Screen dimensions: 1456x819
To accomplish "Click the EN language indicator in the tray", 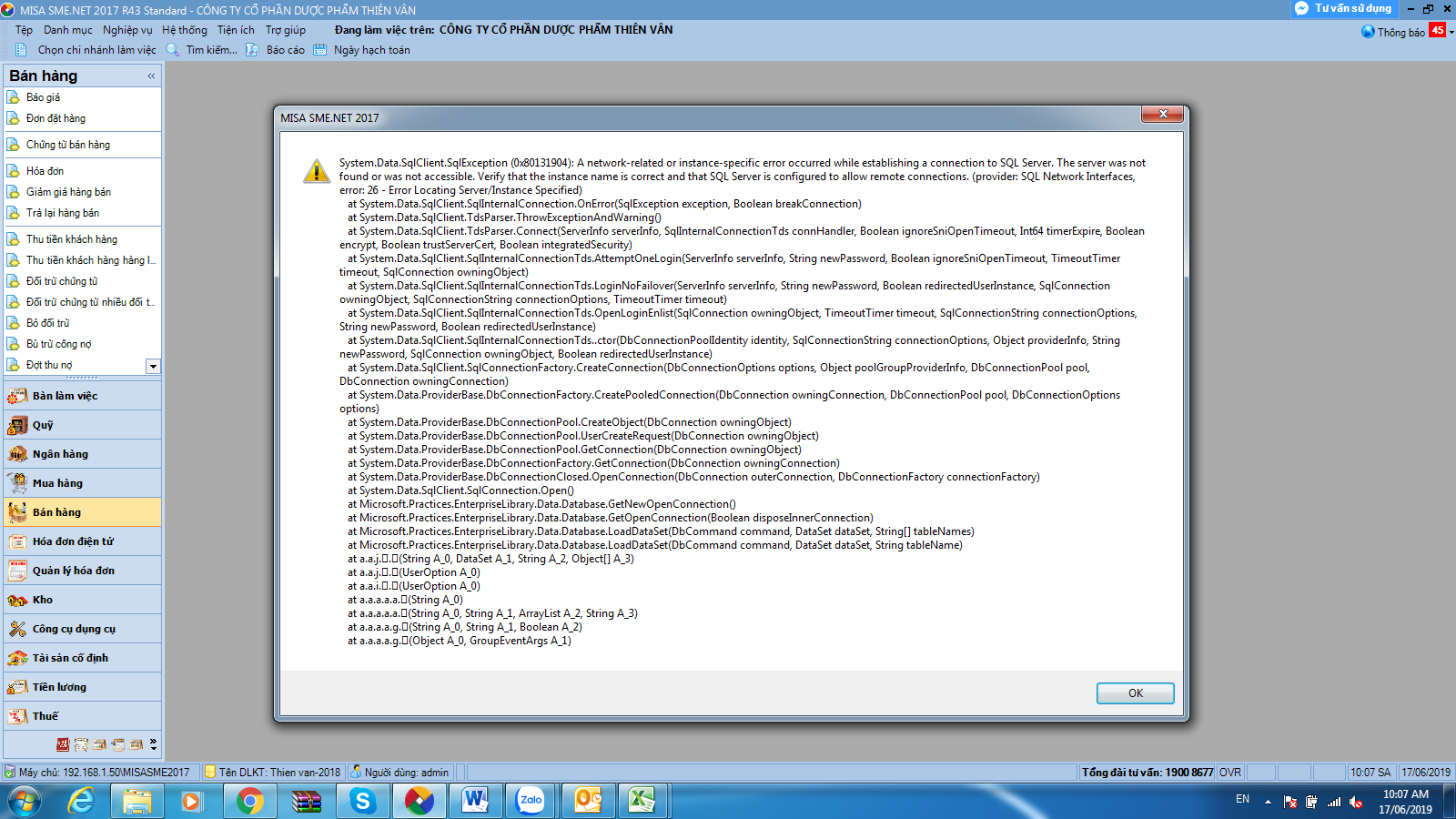I will click(x=1242, y=799).
